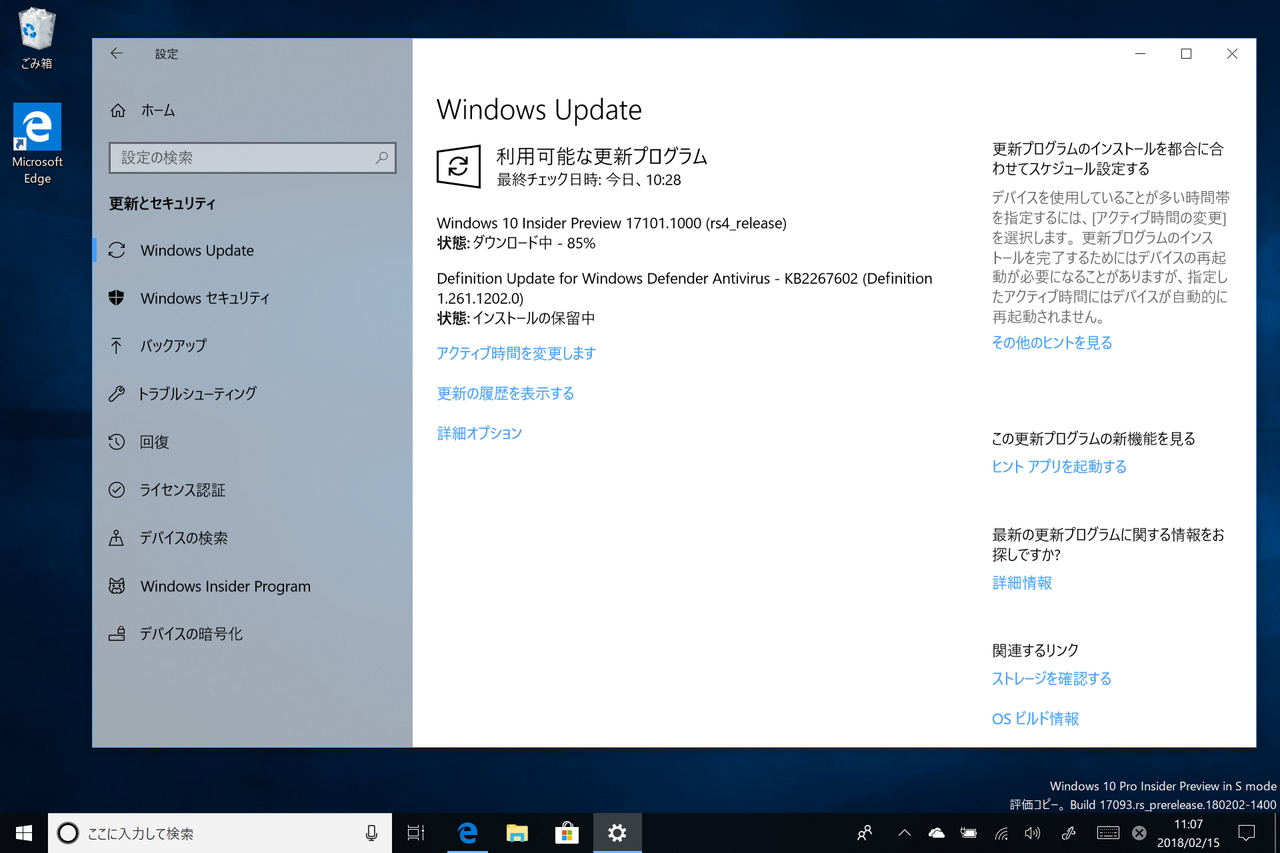
Task: Launch Microsoft Edge from the taskbar
Action: pyautogui.click(x=467, y=832)
